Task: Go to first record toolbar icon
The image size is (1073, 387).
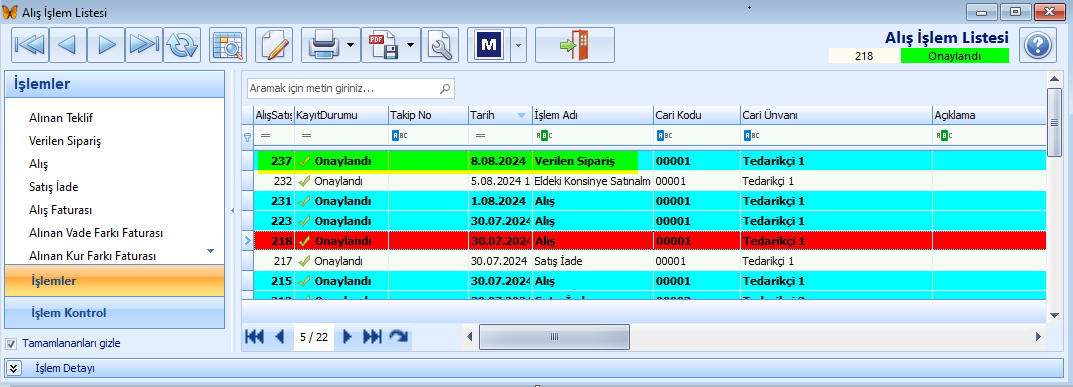Action: 29,45
